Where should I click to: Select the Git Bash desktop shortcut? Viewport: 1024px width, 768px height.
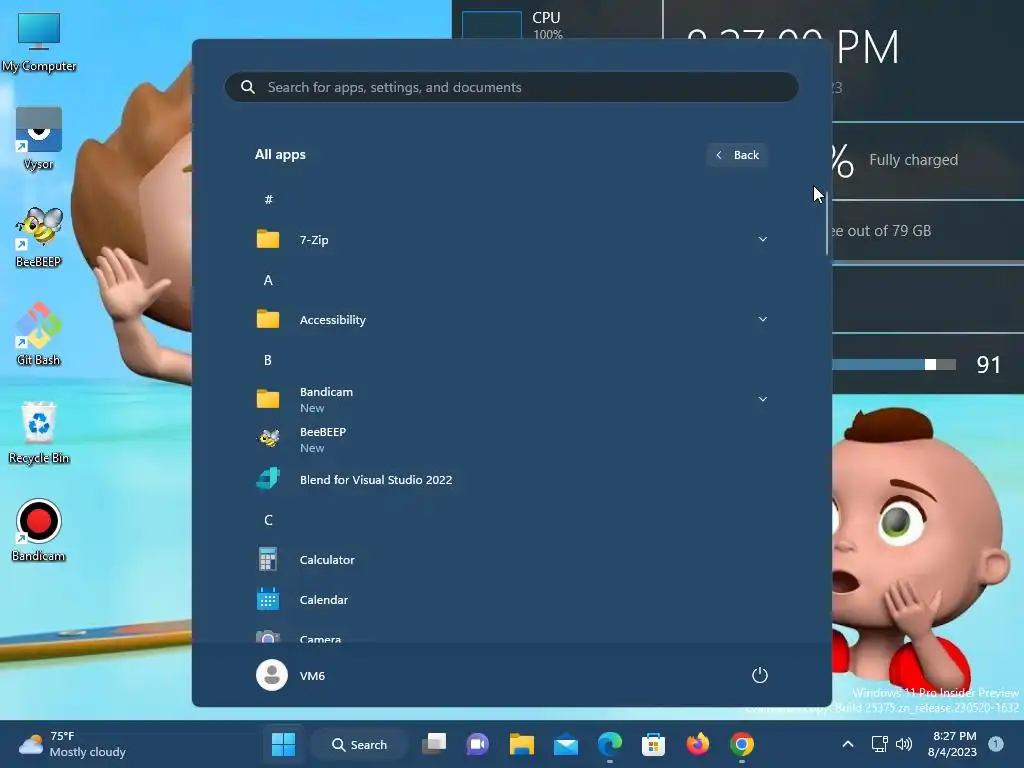pyautogui.click(x=39, y=334)
